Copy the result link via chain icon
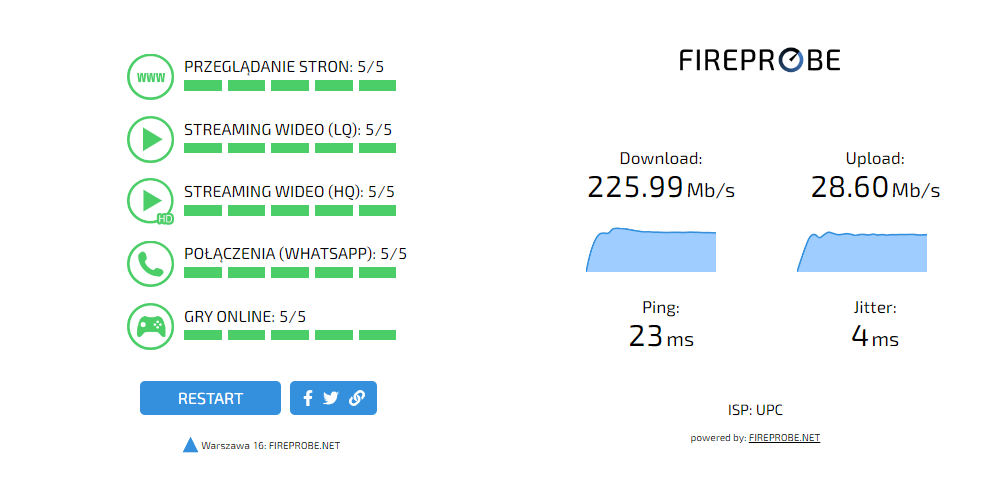 pyautogui.click(x=357, y=398)
